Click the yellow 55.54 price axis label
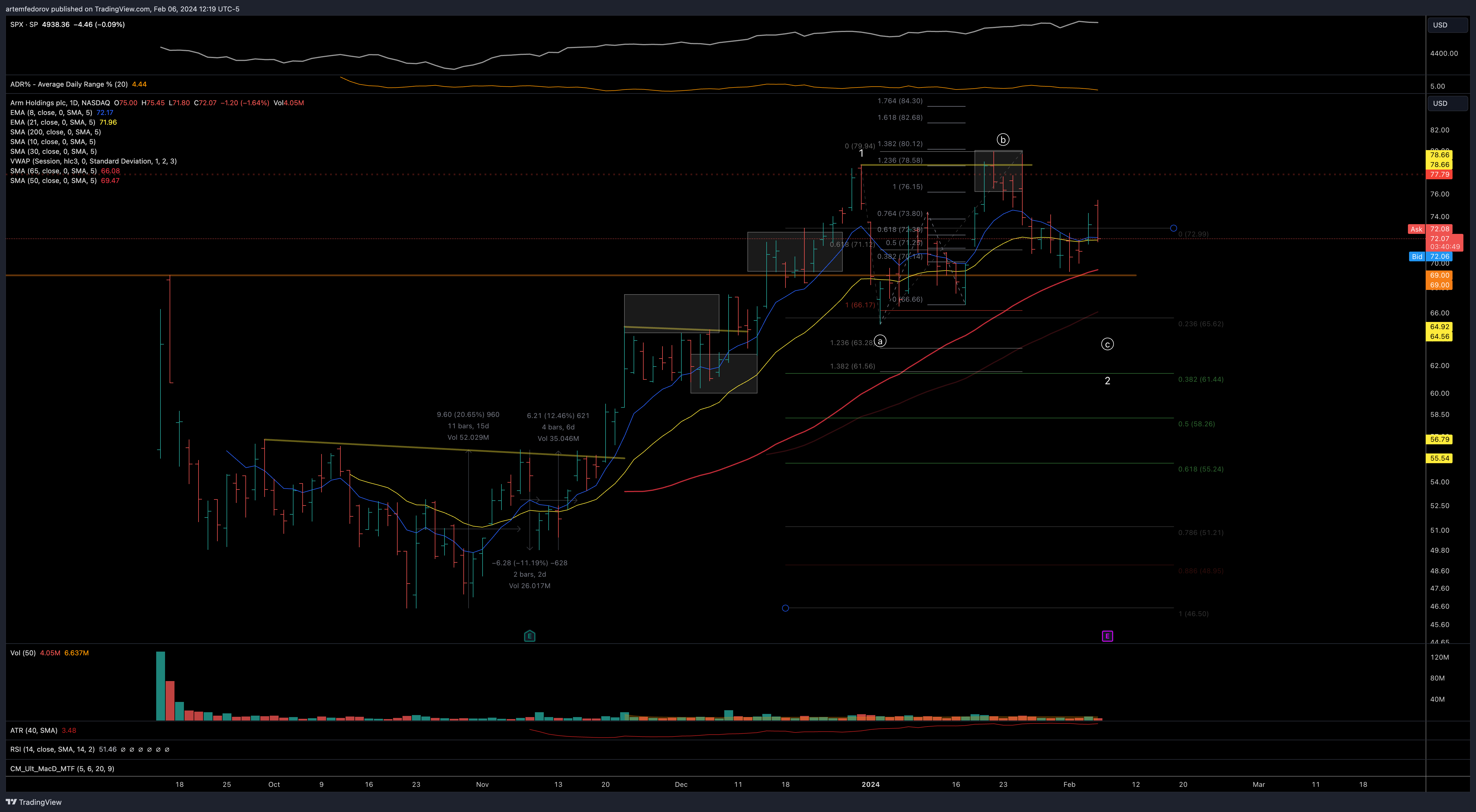The height and width of the screenshot is (812, 1476). click(1439, 458)
